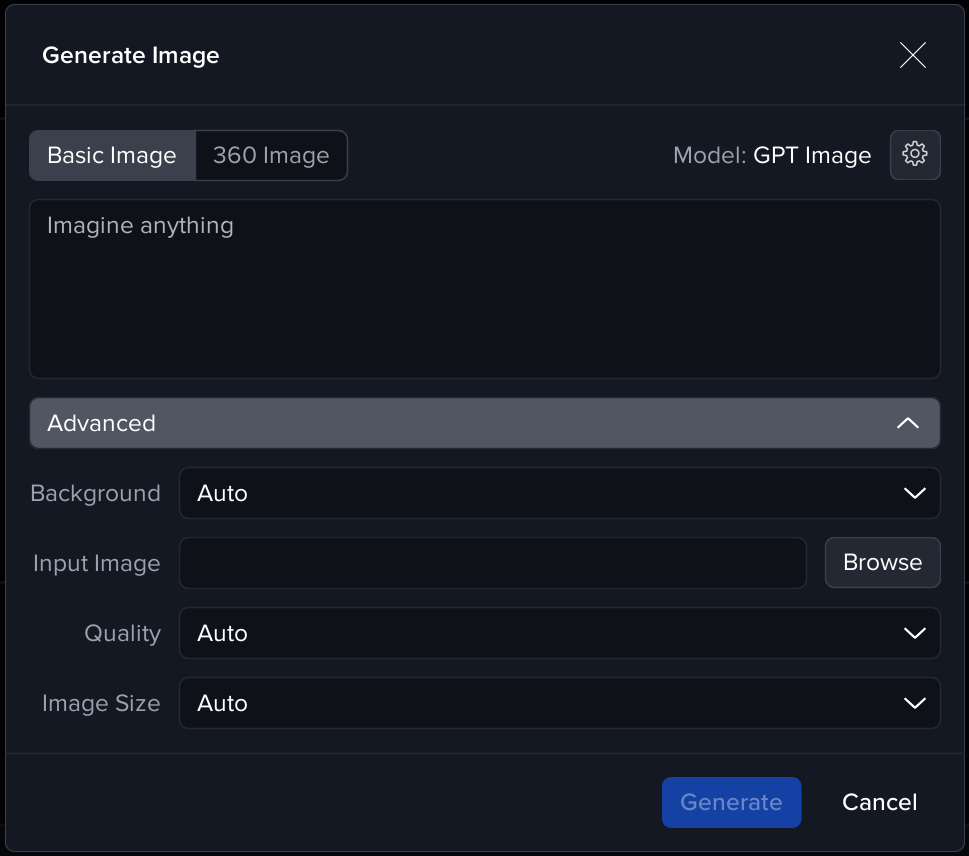The height and width of the screenshot is (856, 969).
Task: Click the Advanced section collapse chevron
Action: [x=907, y=423]
